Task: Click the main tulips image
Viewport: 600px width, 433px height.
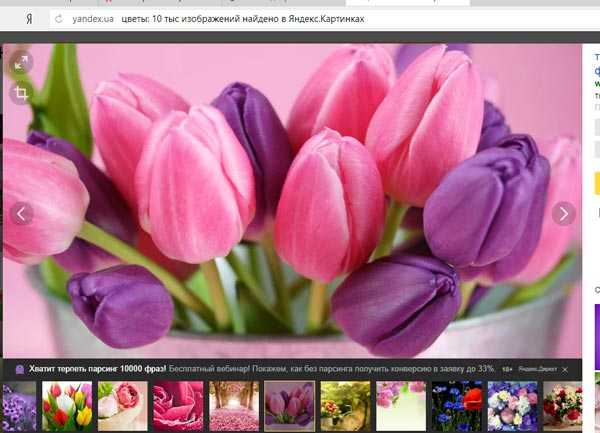Action: 292,201
